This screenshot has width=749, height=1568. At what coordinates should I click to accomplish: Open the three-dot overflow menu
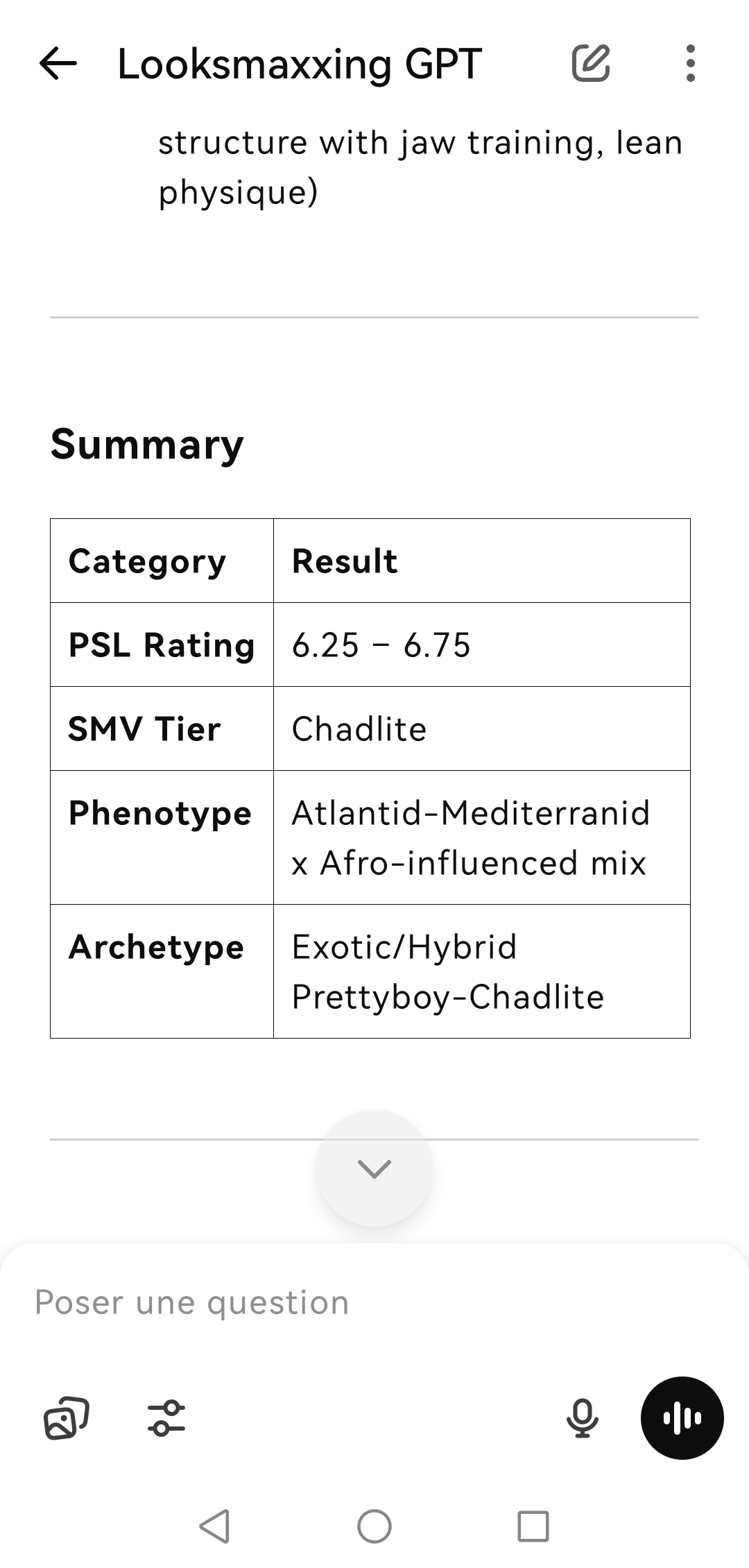pos(689,64)
